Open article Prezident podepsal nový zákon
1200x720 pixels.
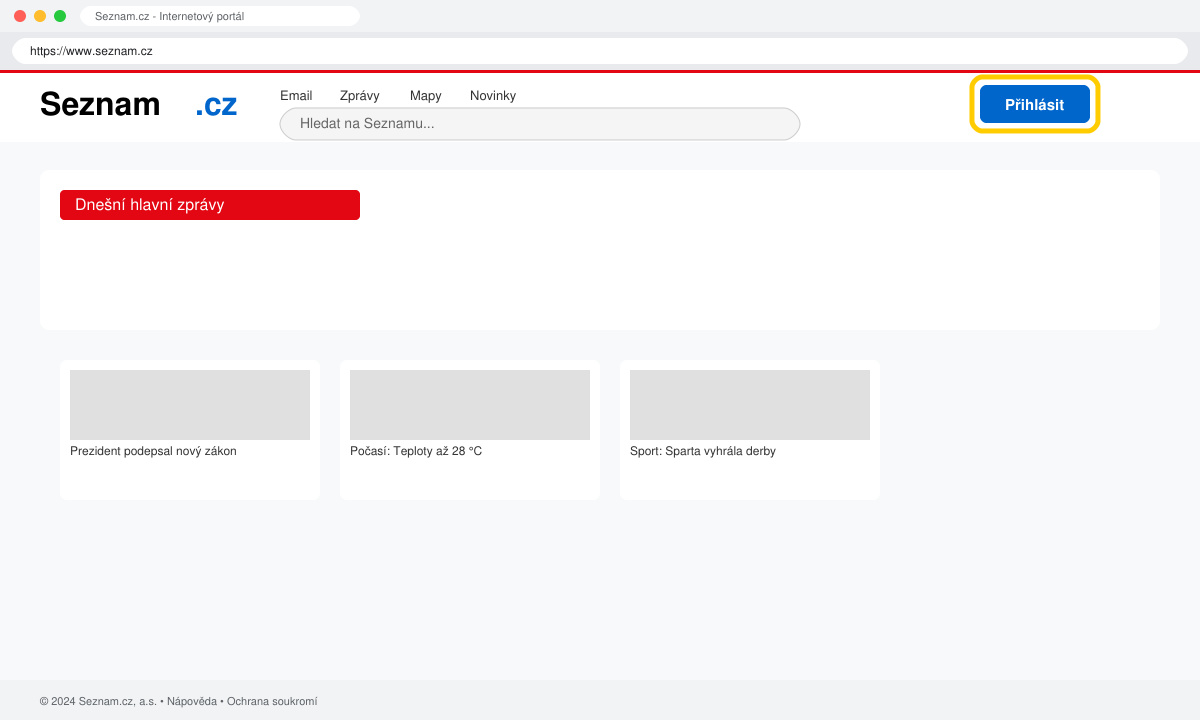pos(153,451)
